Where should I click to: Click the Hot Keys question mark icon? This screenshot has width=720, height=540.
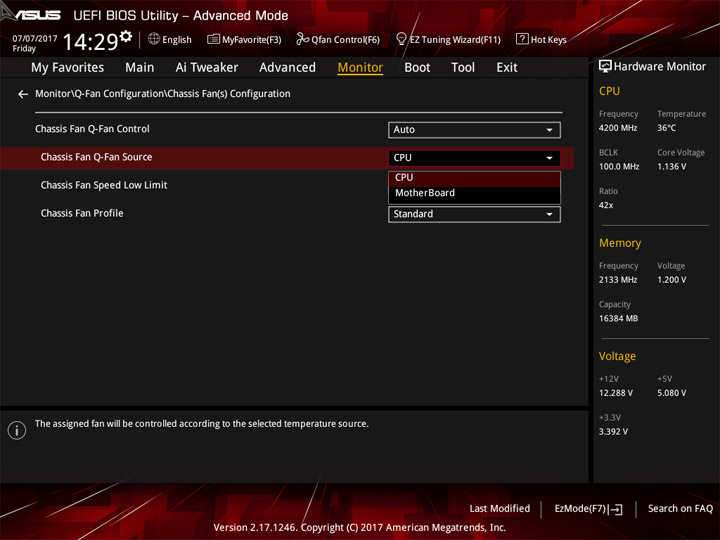pos(522,39)
